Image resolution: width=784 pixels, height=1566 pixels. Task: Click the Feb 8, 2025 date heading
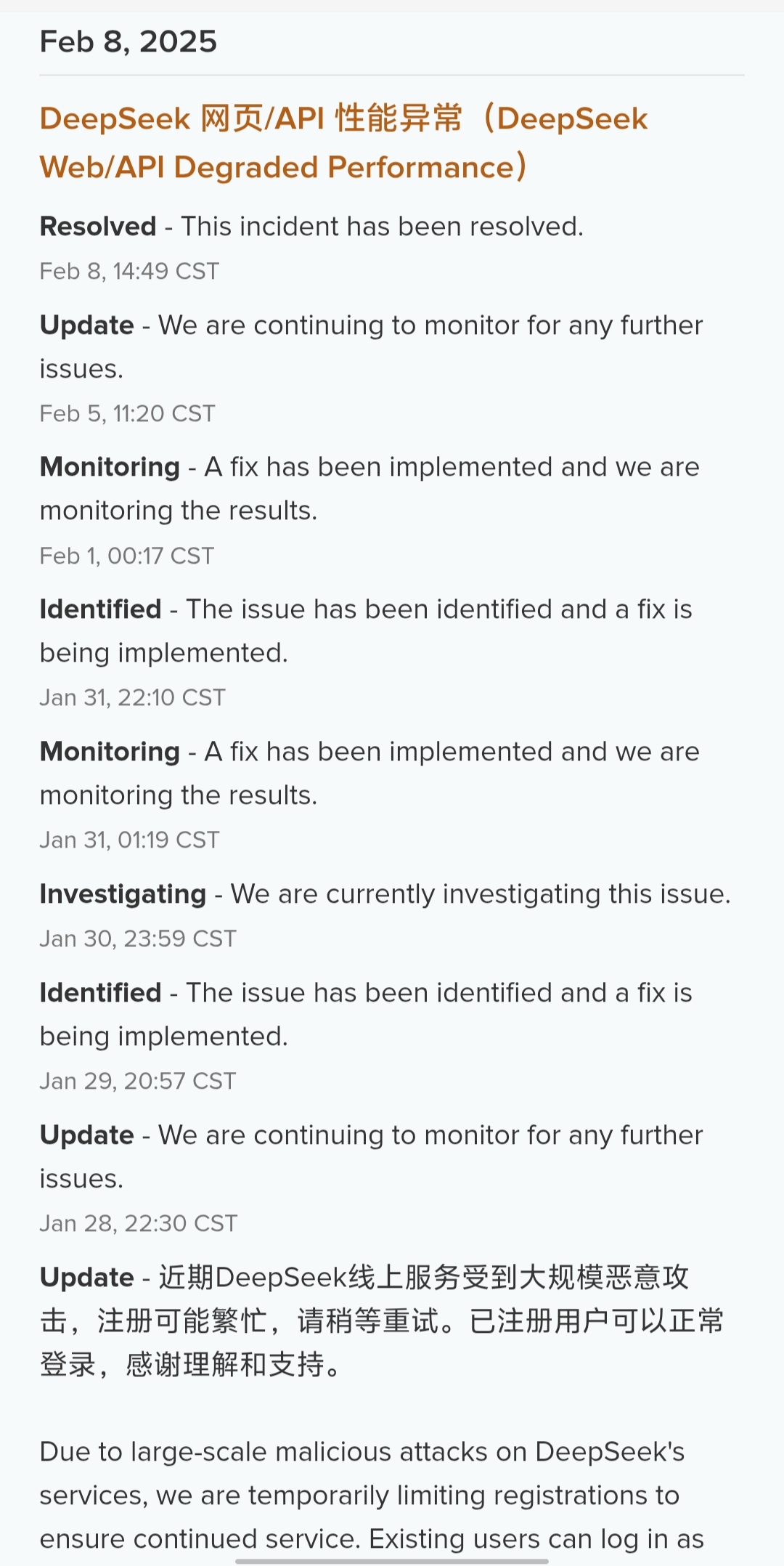pyautogui.click(x=128, y=42)
